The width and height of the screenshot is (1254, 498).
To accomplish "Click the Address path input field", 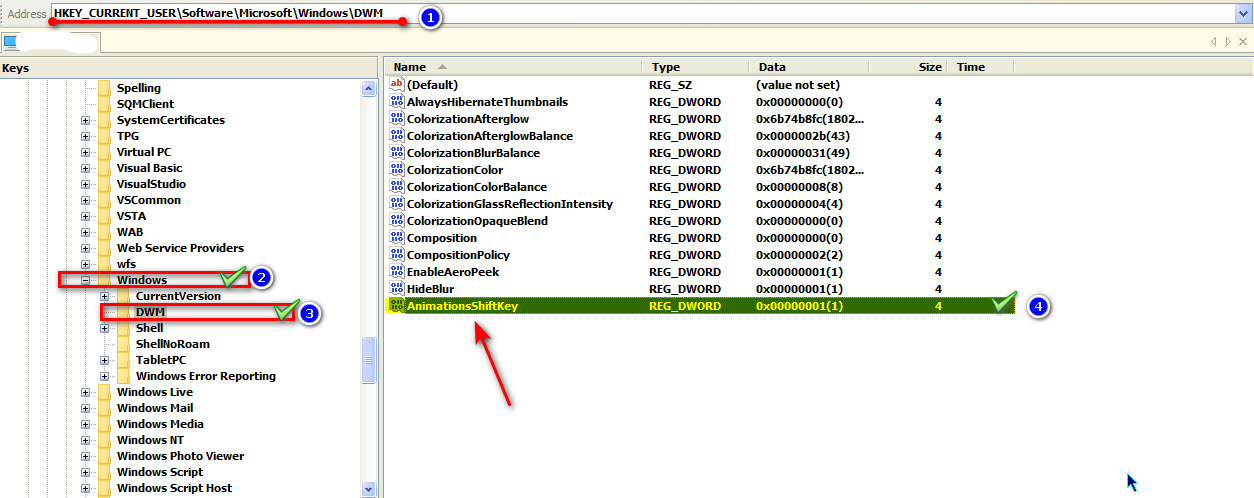I will (x=642, y=13).
